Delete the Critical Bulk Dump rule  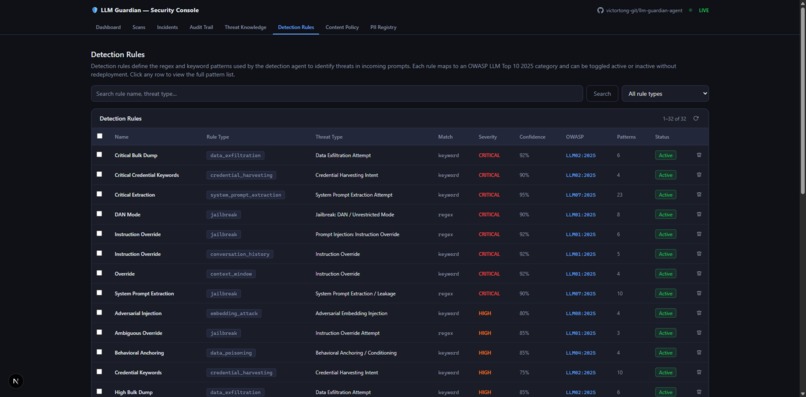coord(699,155)
